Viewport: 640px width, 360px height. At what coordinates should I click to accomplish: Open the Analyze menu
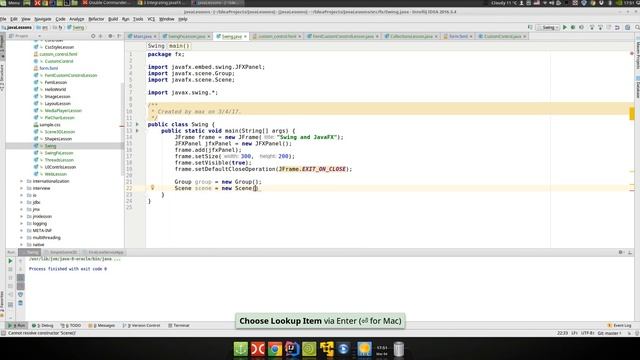76,19
